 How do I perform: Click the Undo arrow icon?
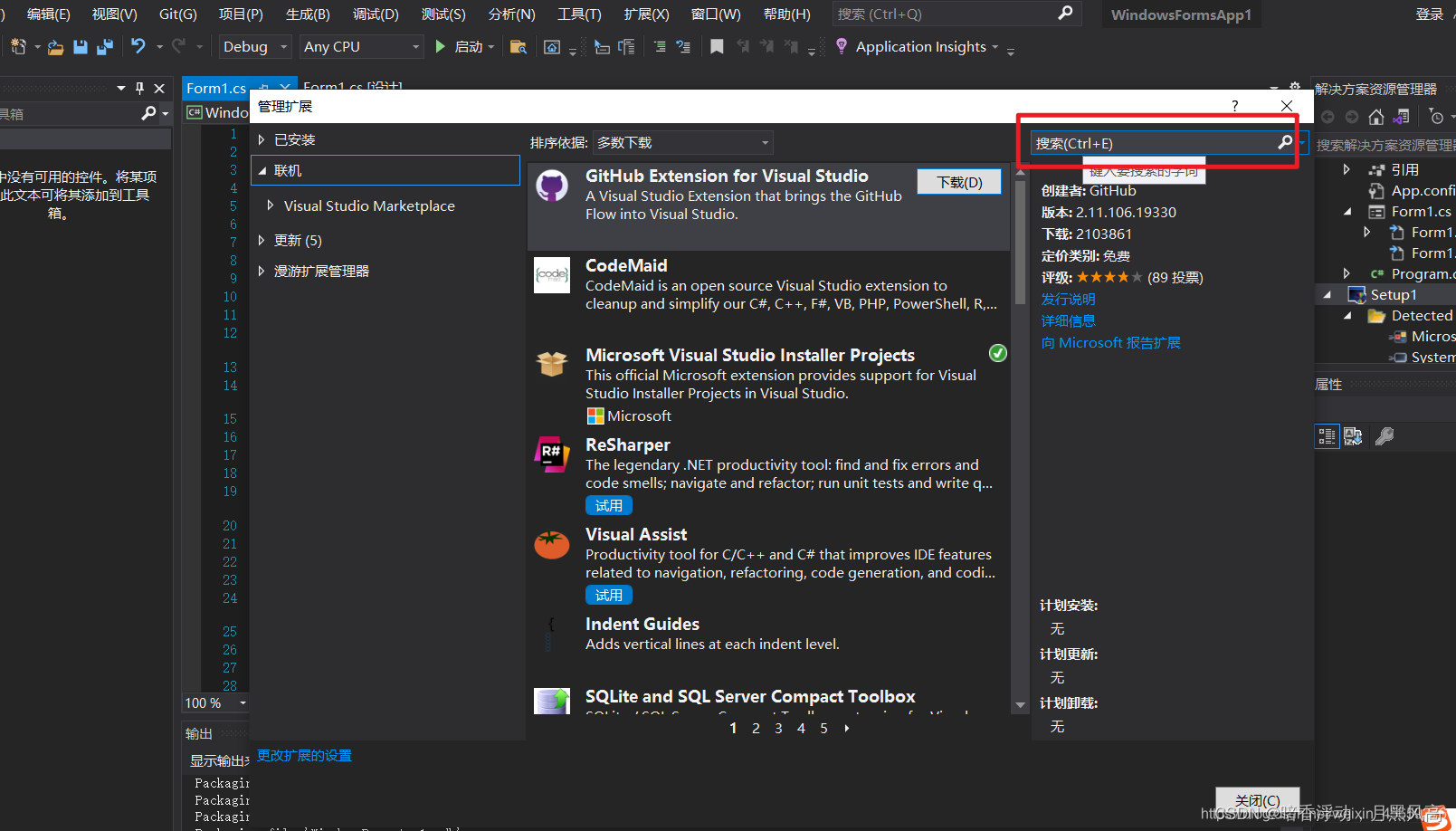(x=138, y=46)
